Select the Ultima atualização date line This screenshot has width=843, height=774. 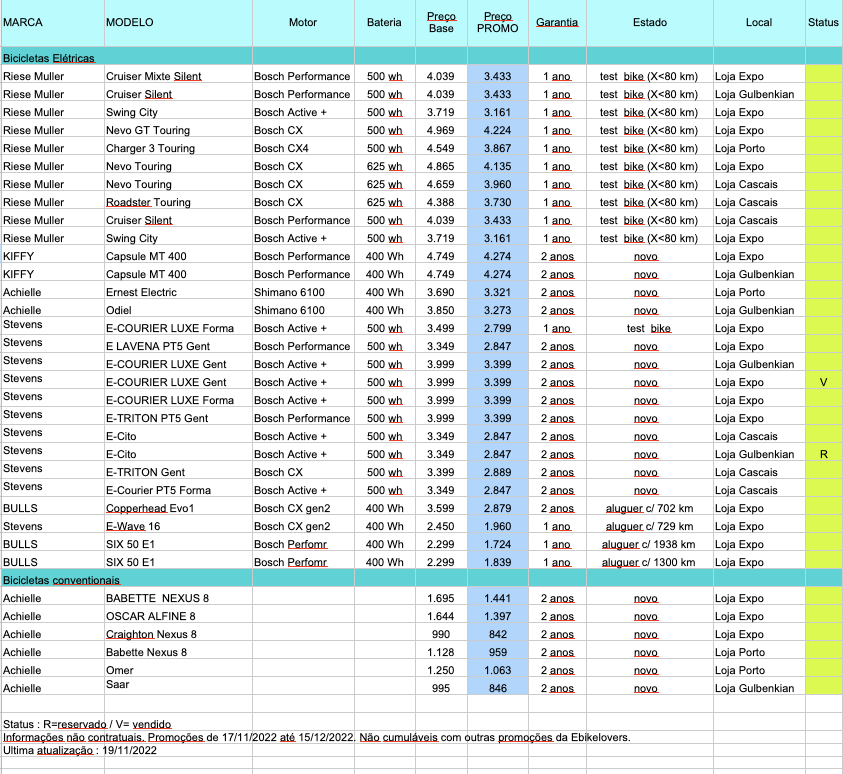click(x=73, y=750)
